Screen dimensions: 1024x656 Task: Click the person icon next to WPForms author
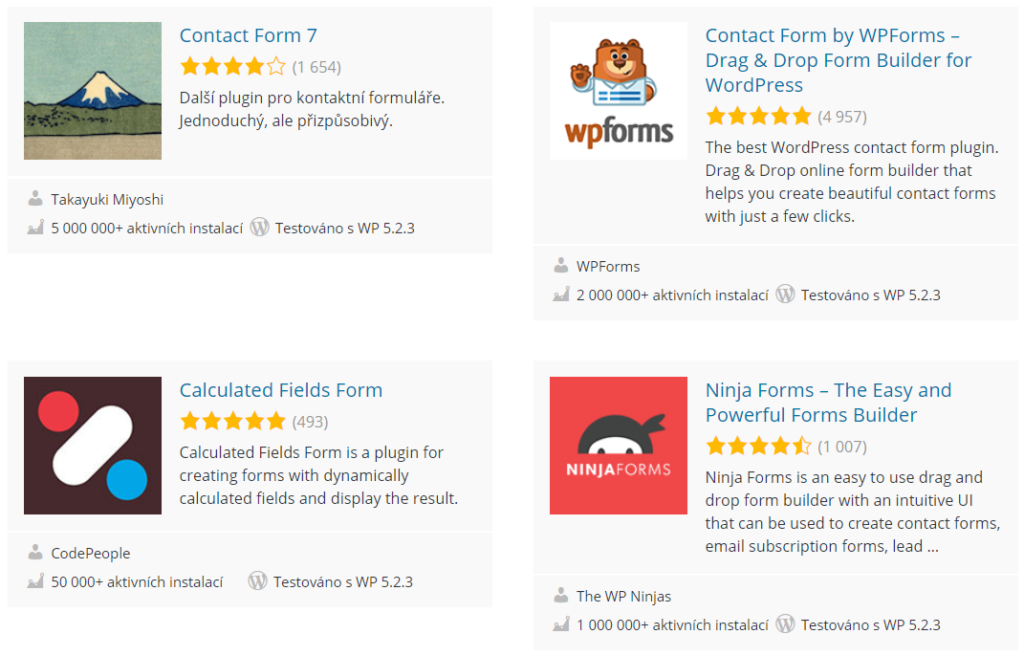click(x=560, y=265)
